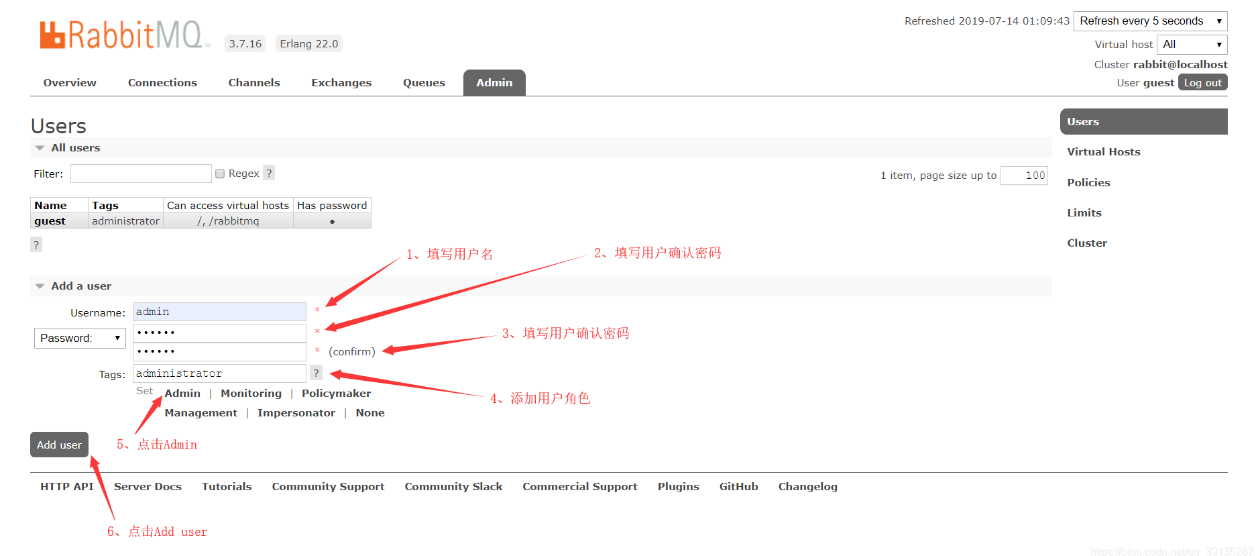Click the help icon next to Regex
Screen dimensions: 1258x556
[269, 174]
